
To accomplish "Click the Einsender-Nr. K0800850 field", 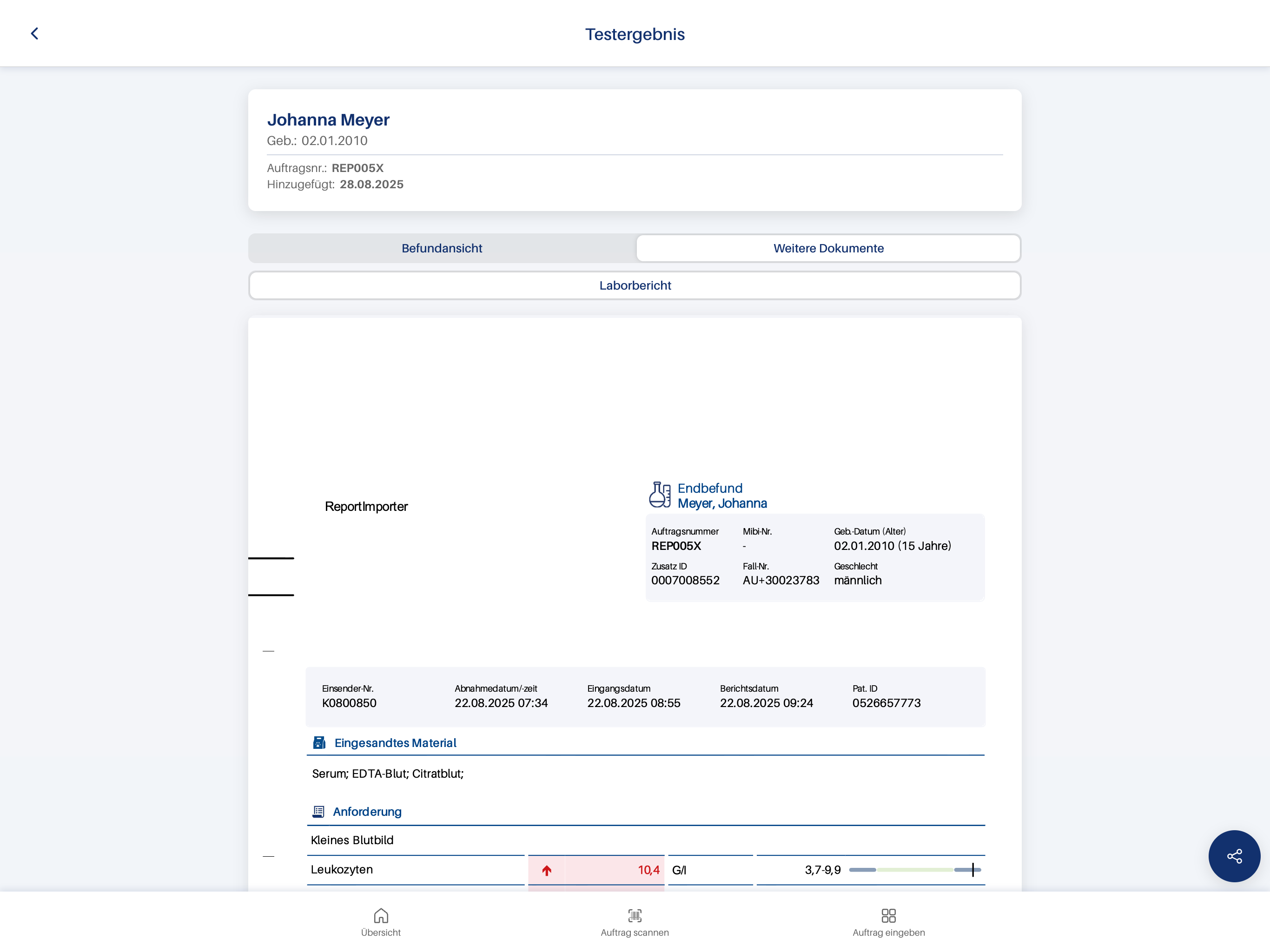I will [x=349, y=703].
